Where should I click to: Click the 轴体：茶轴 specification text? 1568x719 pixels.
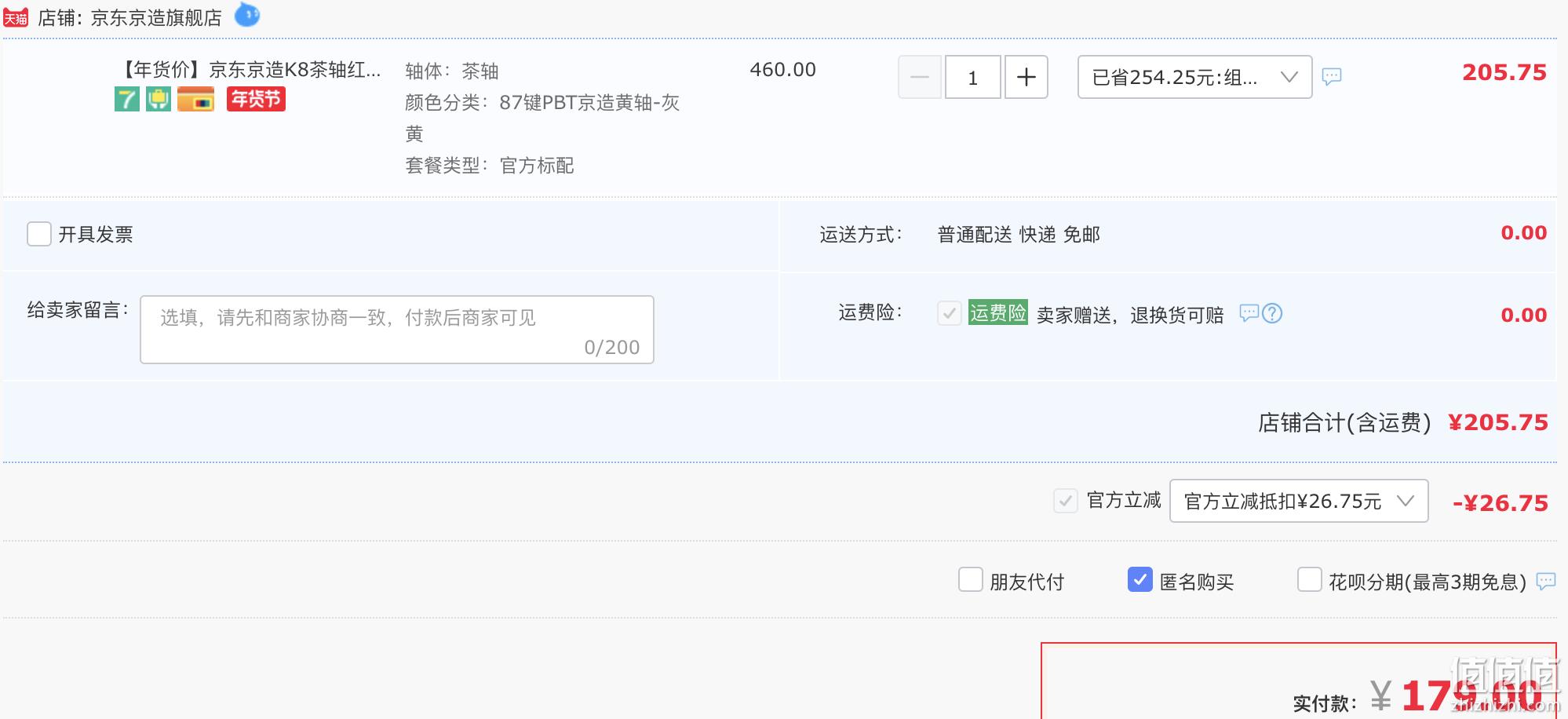pyautogui.click(x=452, y=71)
